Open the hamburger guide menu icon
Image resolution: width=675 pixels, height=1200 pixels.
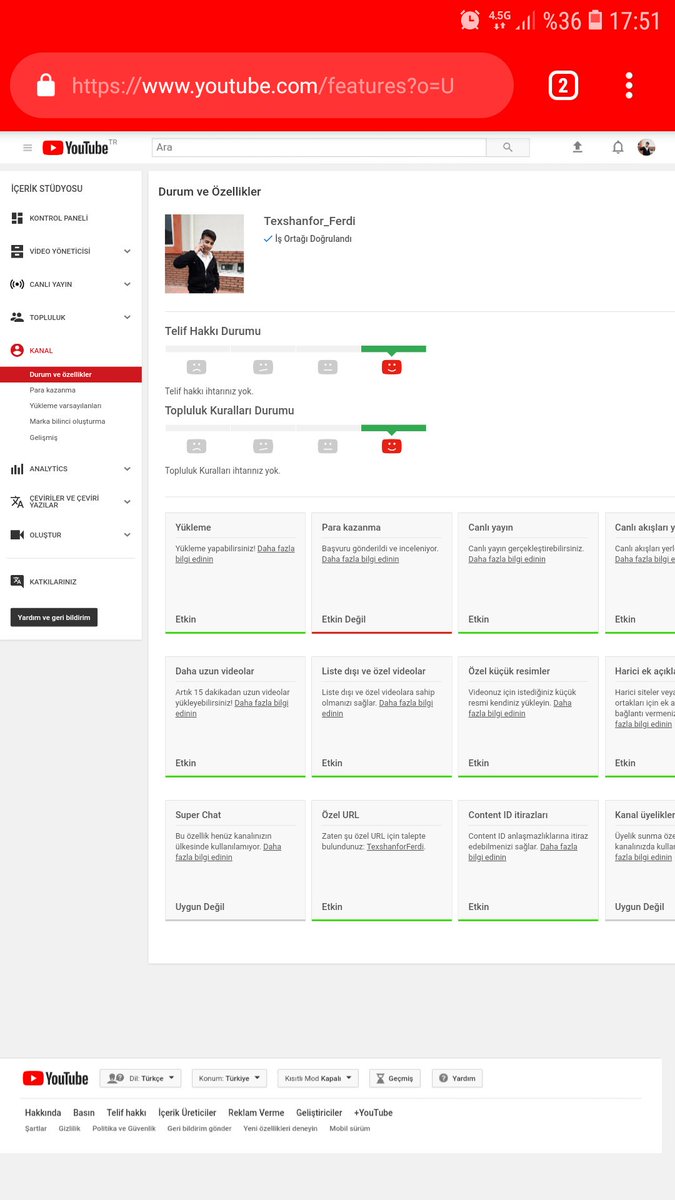point(27,148)
